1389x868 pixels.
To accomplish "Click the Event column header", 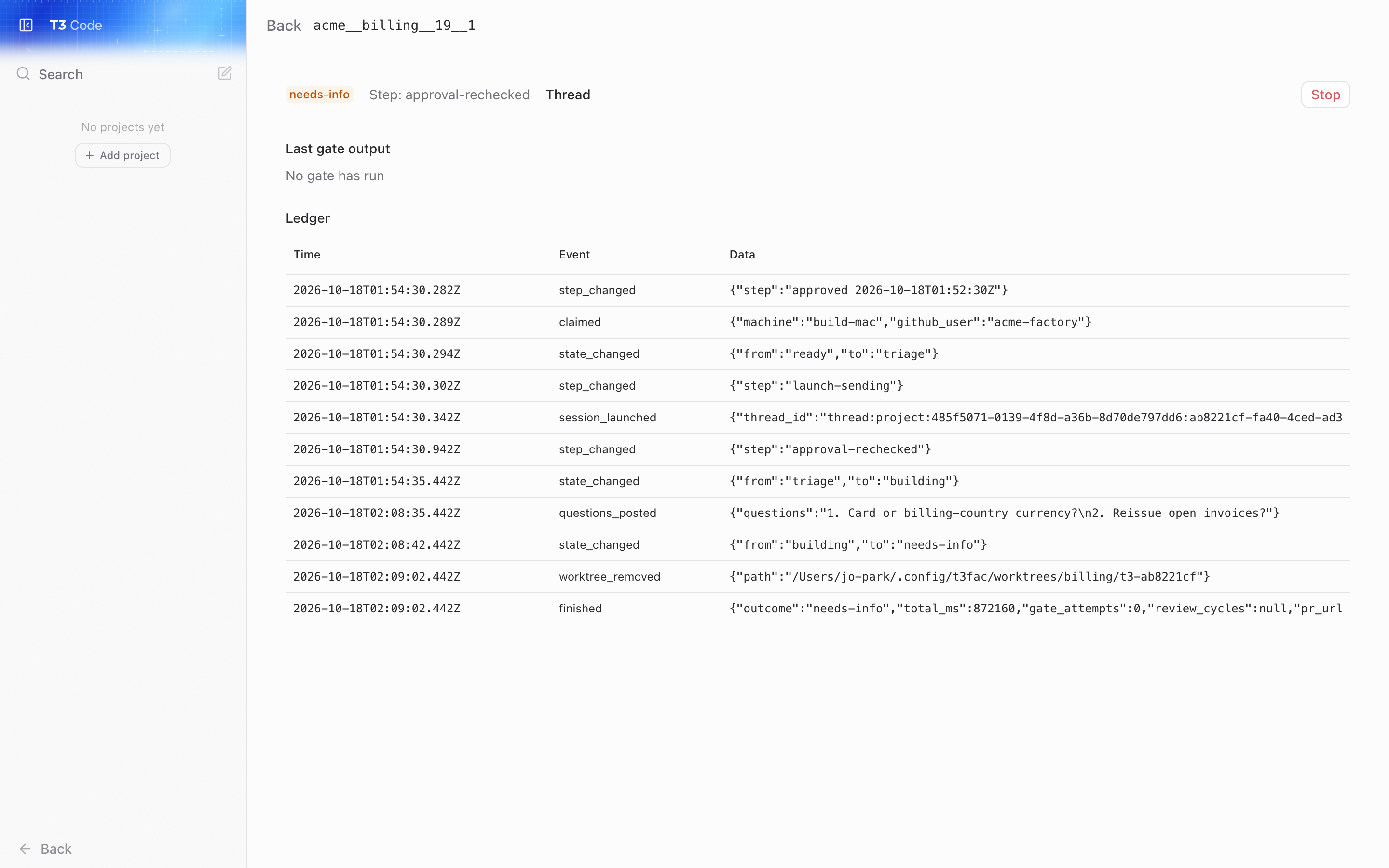I will [574, 254].
